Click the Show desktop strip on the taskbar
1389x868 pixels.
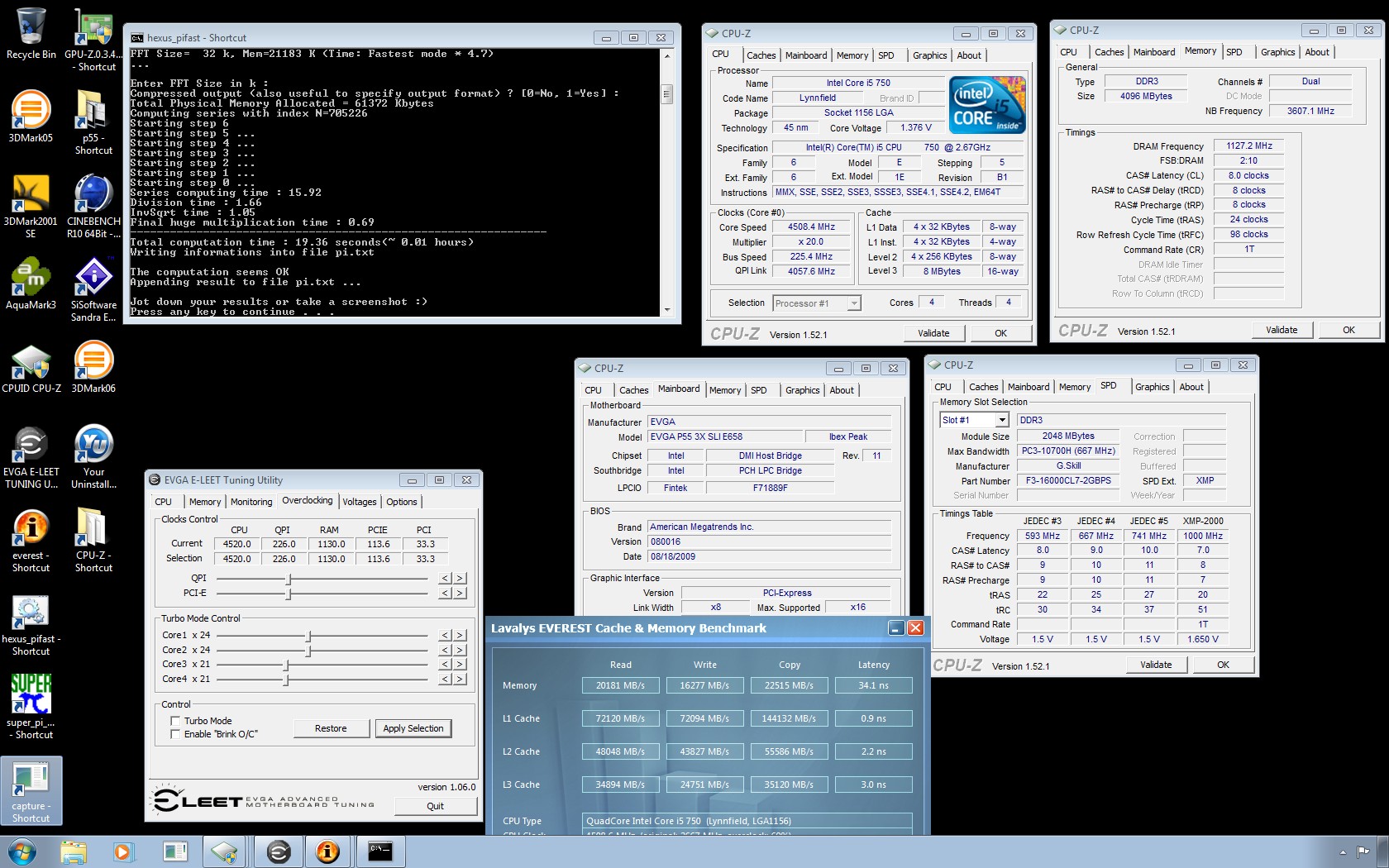tap(1383, 851)
